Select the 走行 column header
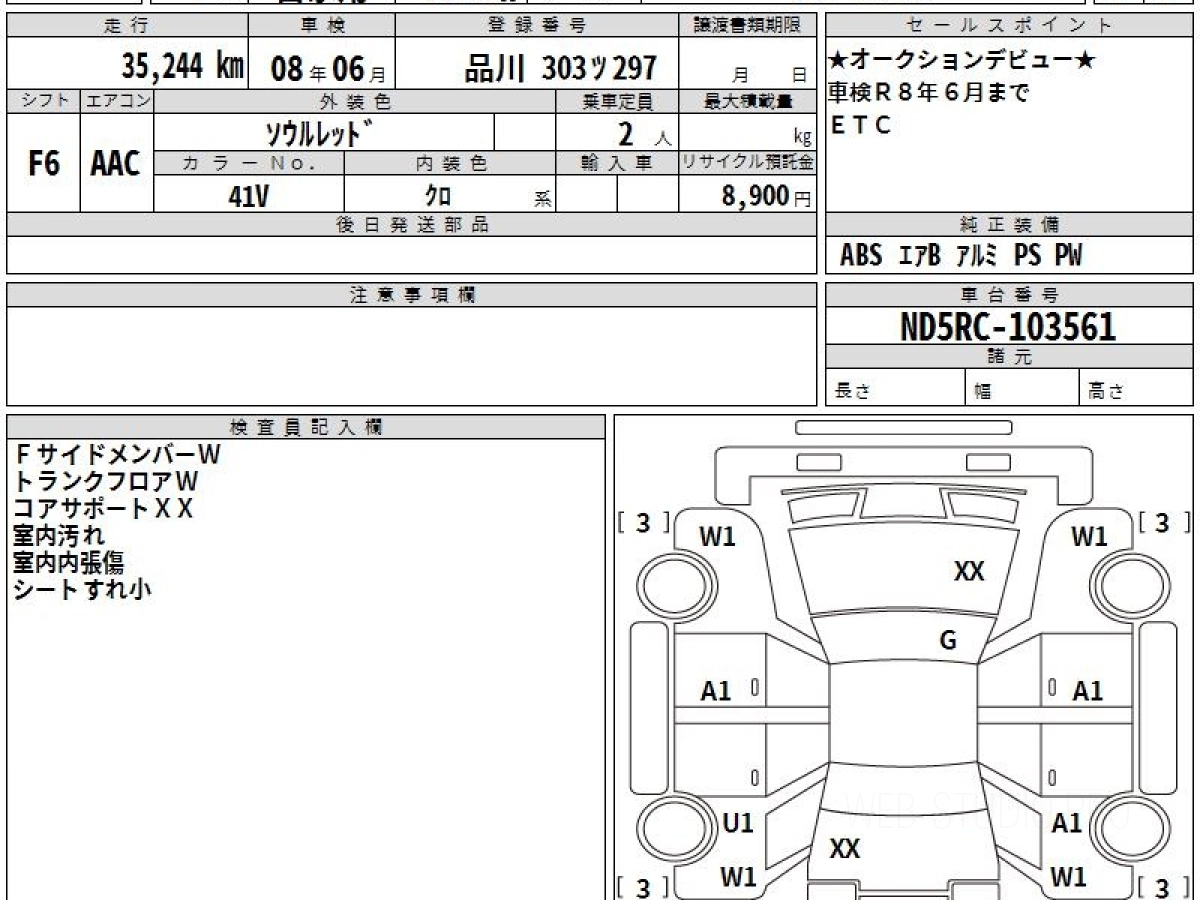The height and width of the screenshot is (900, 1200). (126, 26)
